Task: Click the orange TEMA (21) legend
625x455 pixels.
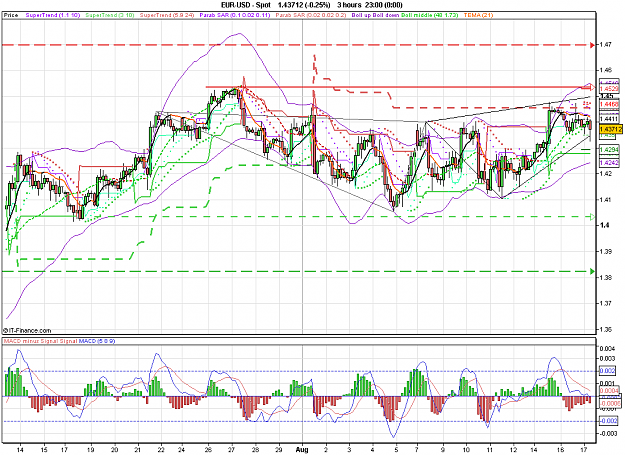Action: (x=478, y=15)
